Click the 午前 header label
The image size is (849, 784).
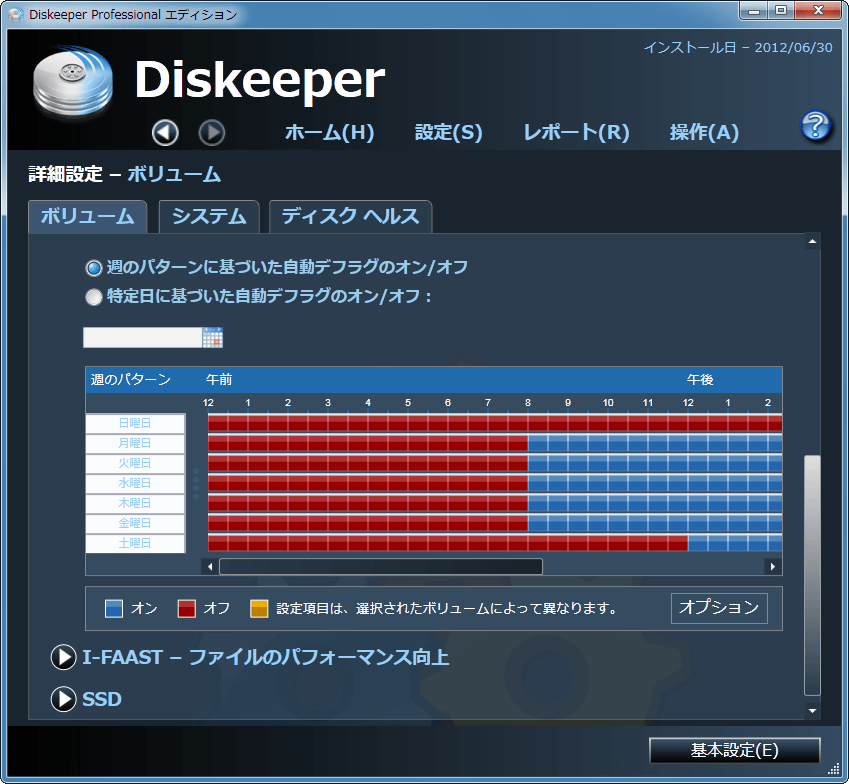point(219,380)
